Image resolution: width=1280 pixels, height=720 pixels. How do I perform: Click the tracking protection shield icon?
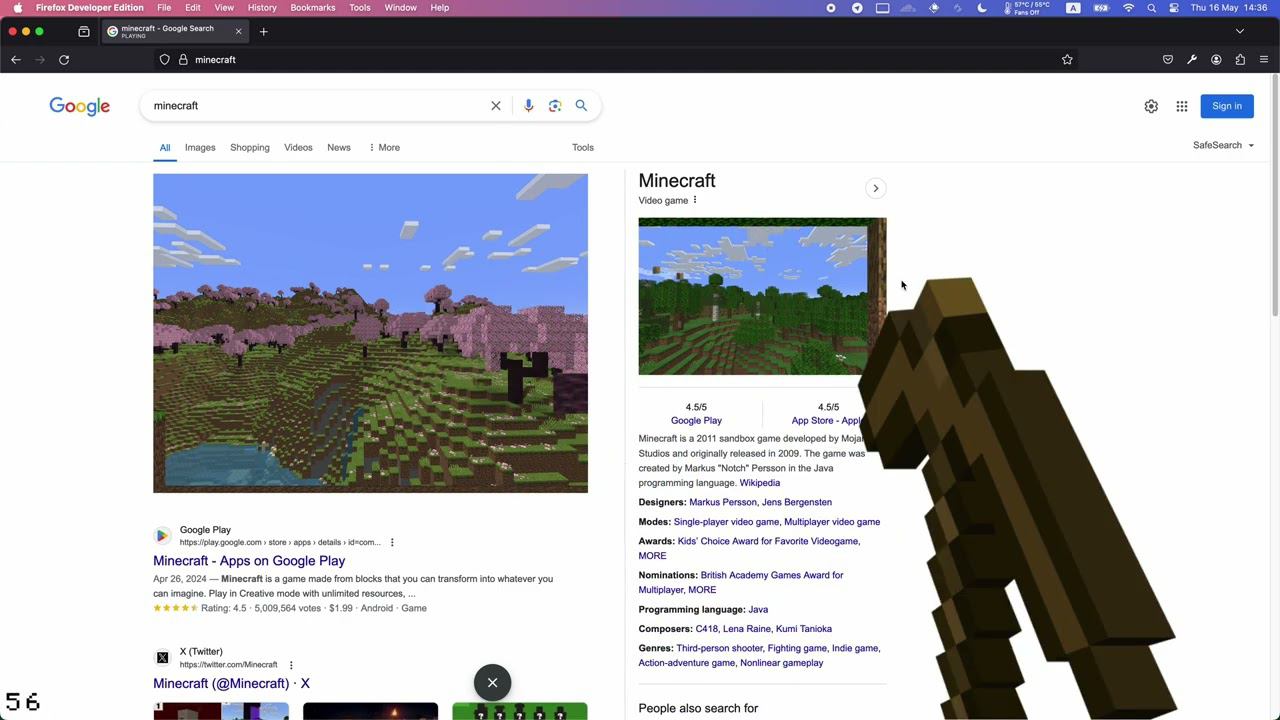[x=165, y=60]
